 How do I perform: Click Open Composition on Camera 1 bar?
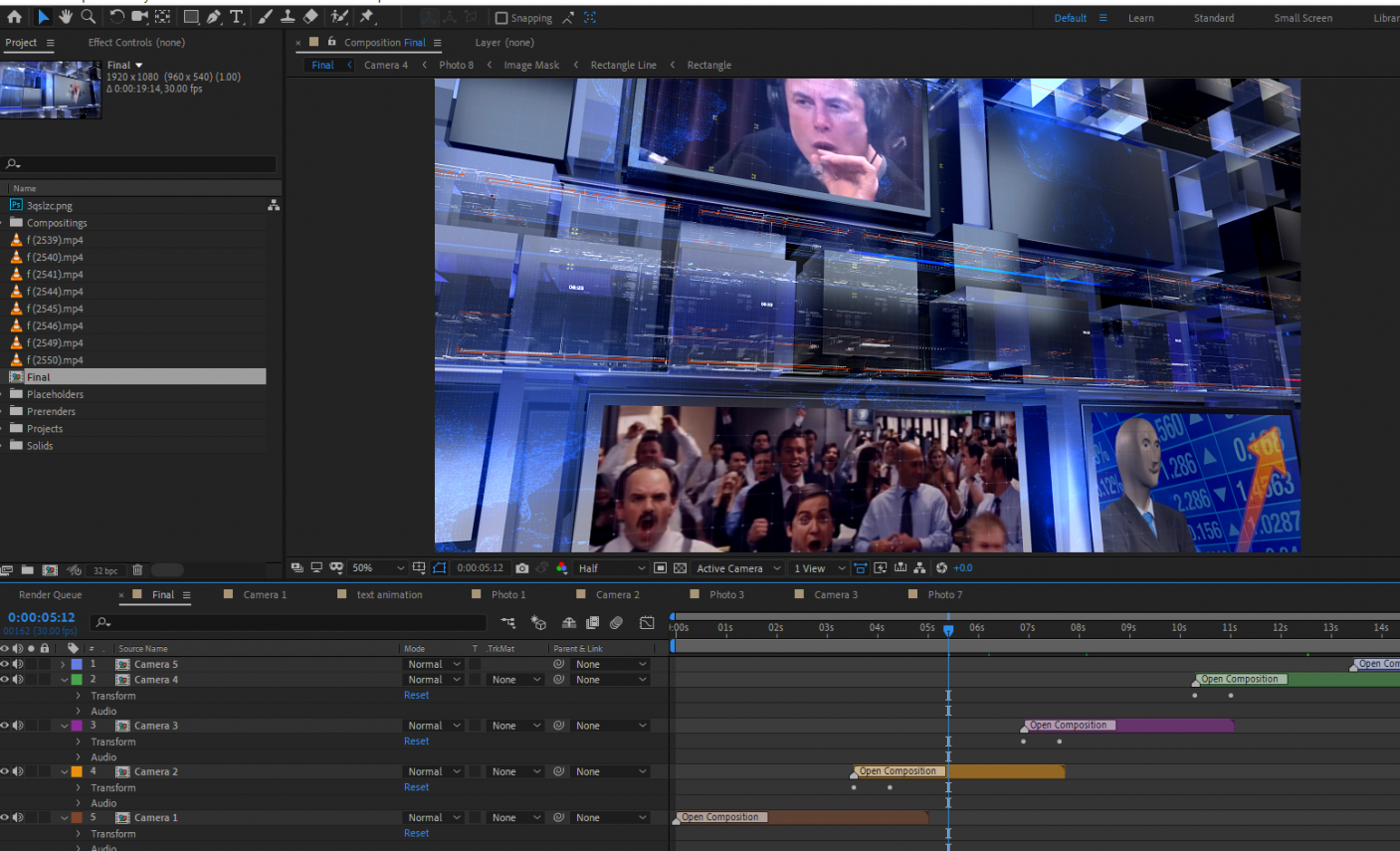[720, 817]
